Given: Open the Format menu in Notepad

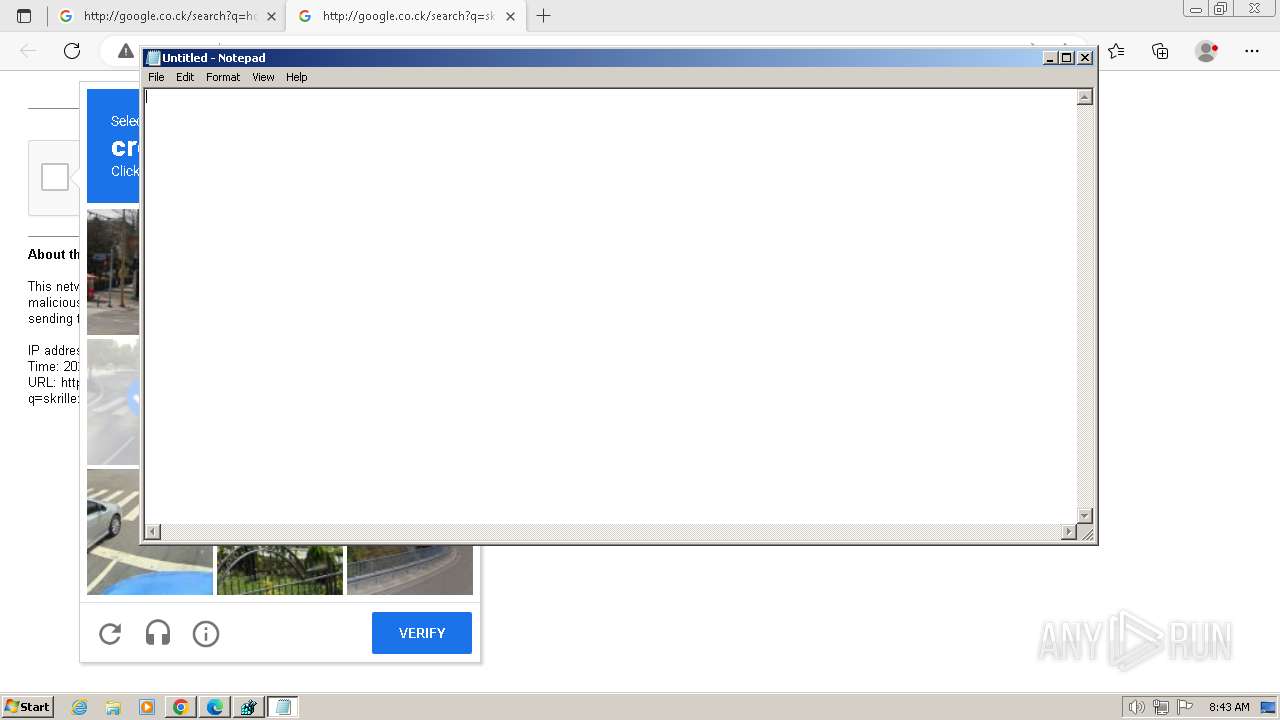Looking at the screenshot, I should click(223, 77).
